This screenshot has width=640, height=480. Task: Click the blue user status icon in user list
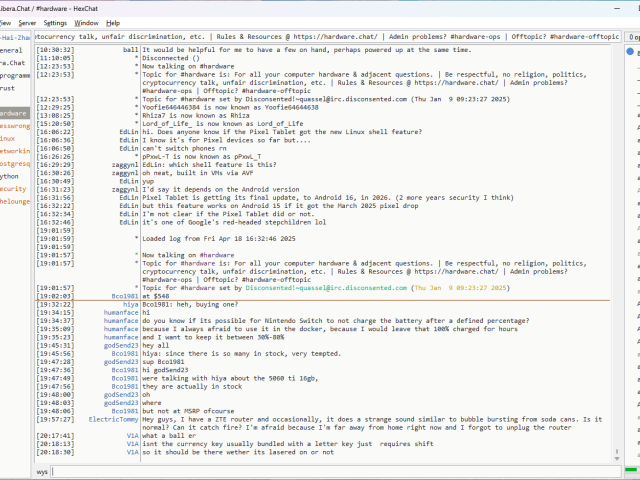point(630,51)
